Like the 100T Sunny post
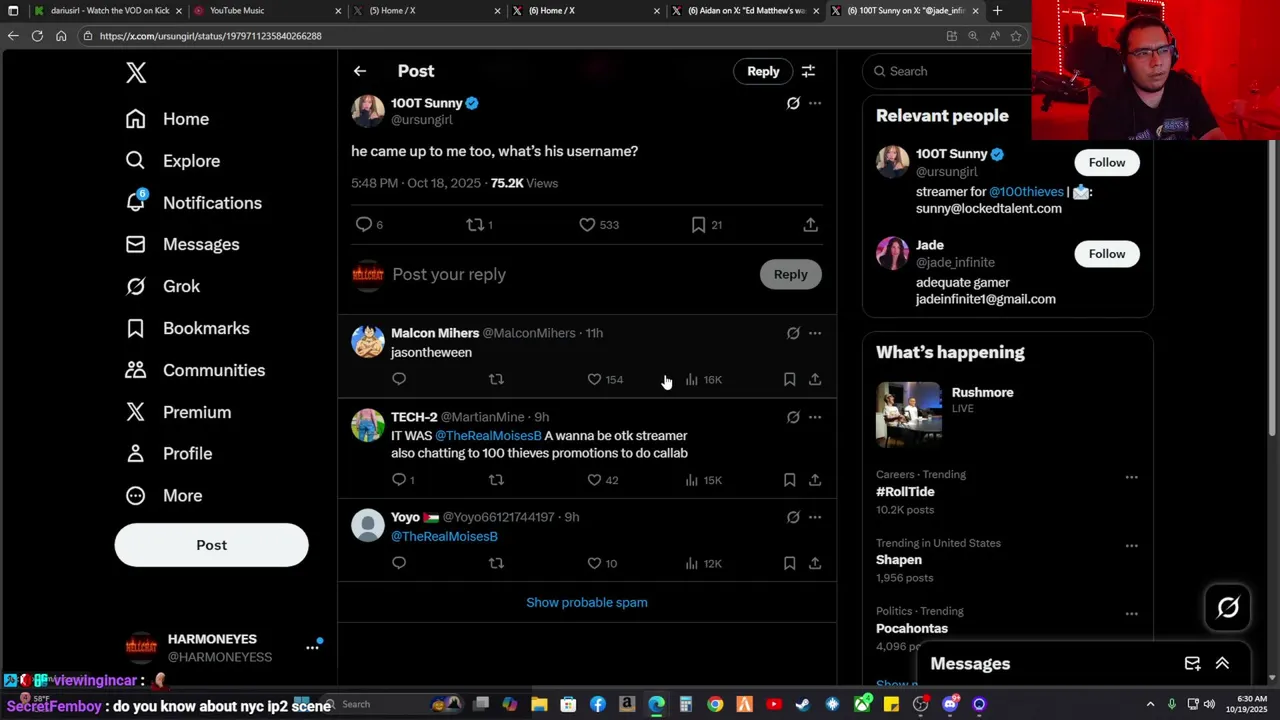Screen dimensions: 1280x720 click(x=587, y=225)
